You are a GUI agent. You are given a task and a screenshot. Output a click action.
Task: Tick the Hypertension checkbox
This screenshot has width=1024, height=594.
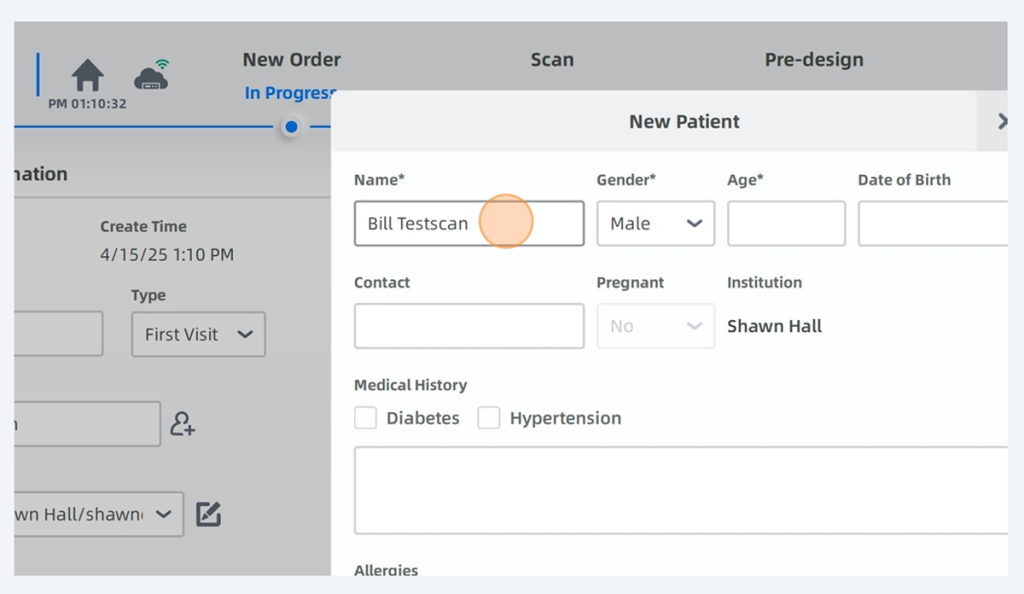[489, 418]
